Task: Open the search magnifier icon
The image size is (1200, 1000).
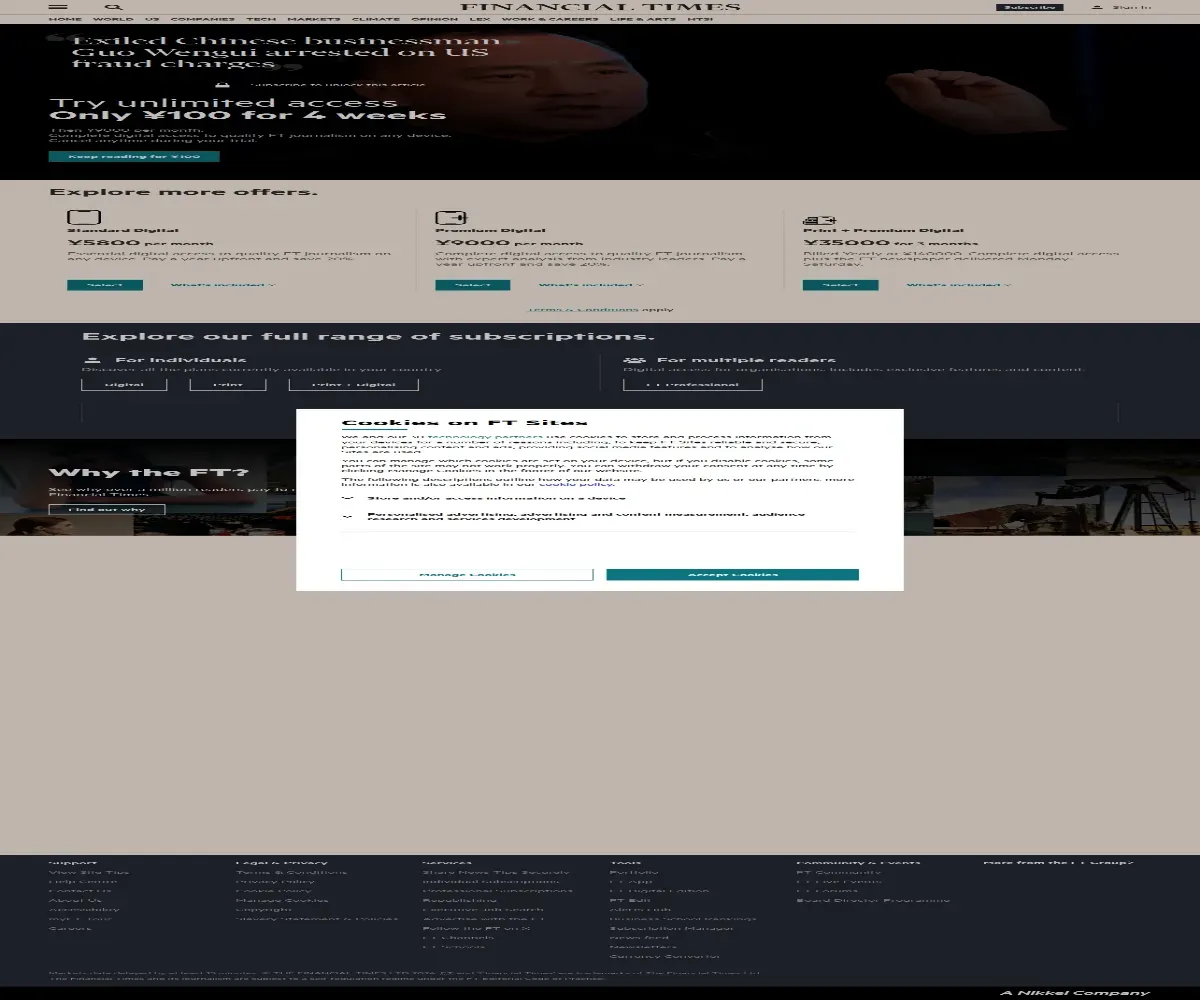Action: 114,6
